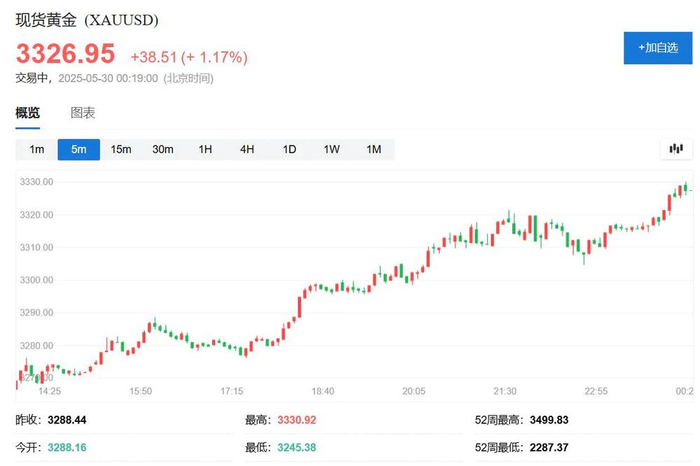
Task: Show the 1D daily chart
Action: point(289,149)
